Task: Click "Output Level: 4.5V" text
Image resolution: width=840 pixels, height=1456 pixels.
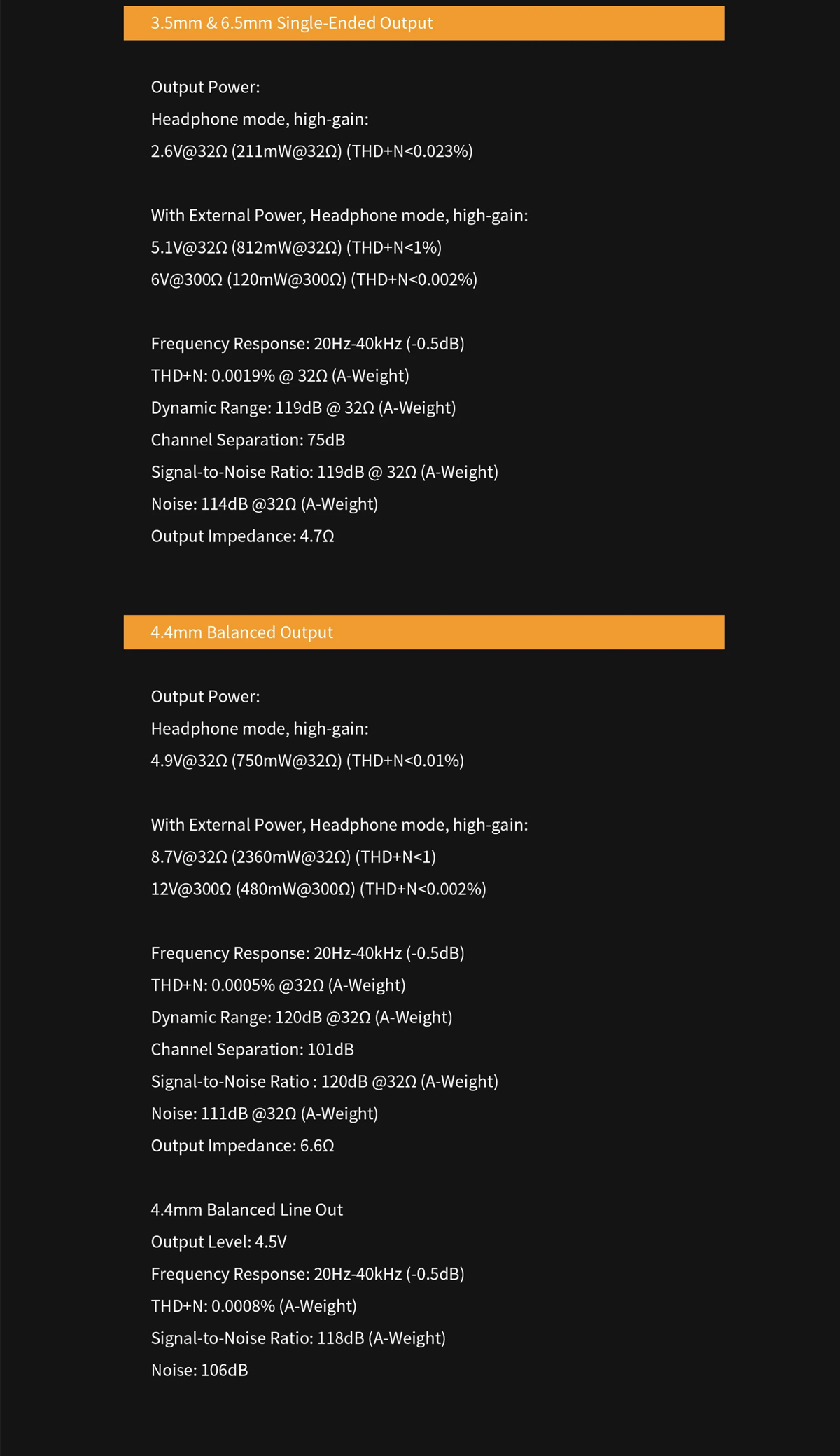Action: (x=219, y=1242)
